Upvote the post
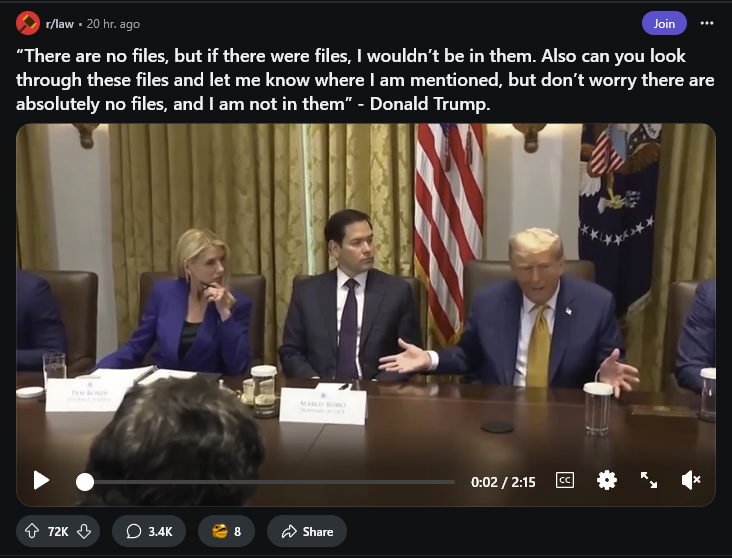The image size is (732, 558). (x=32, y=531)
